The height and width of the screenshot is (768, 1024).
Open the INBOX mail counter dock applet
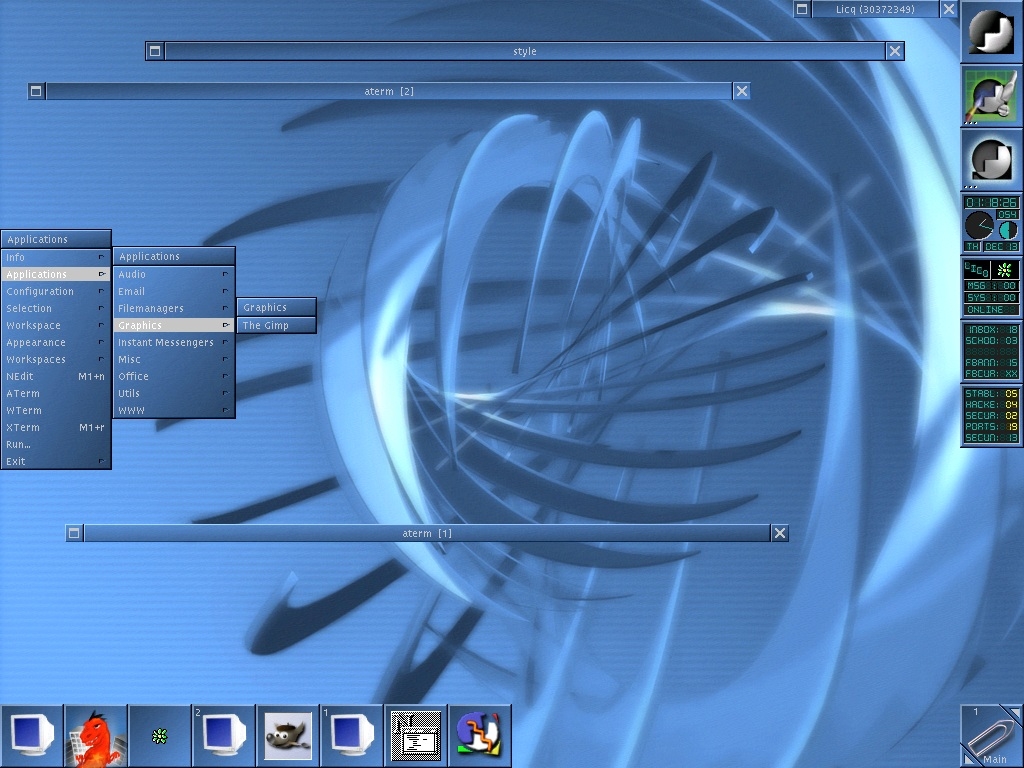pyautogui.click(x=991, y=352)
